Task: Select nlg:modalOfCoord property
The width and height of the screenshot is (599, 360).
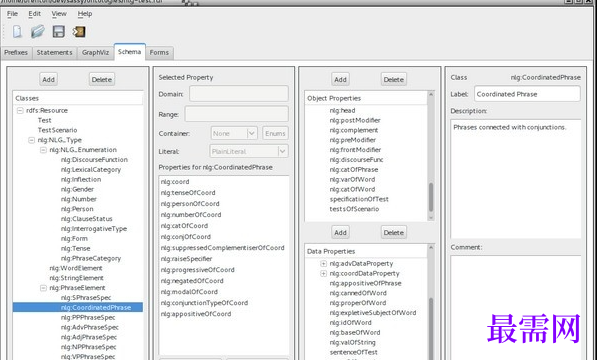Action: click(189, 292)
